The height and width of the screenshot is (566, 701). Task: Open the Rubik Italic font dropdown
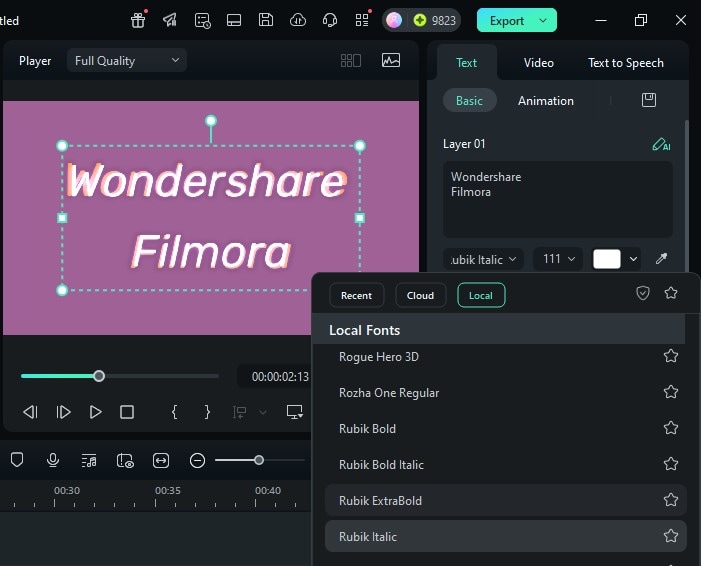tap(483, 259)
